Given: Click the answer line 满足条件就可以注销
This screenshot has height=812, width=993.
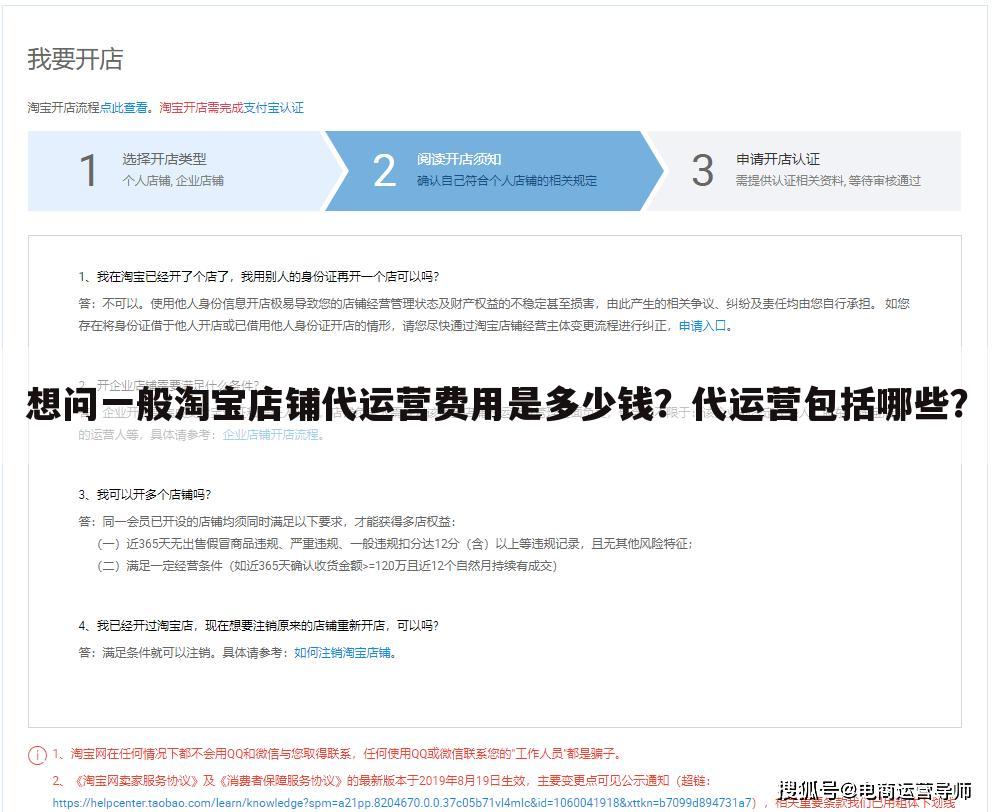Looking at the screenshot, I should tap(237, 652).
